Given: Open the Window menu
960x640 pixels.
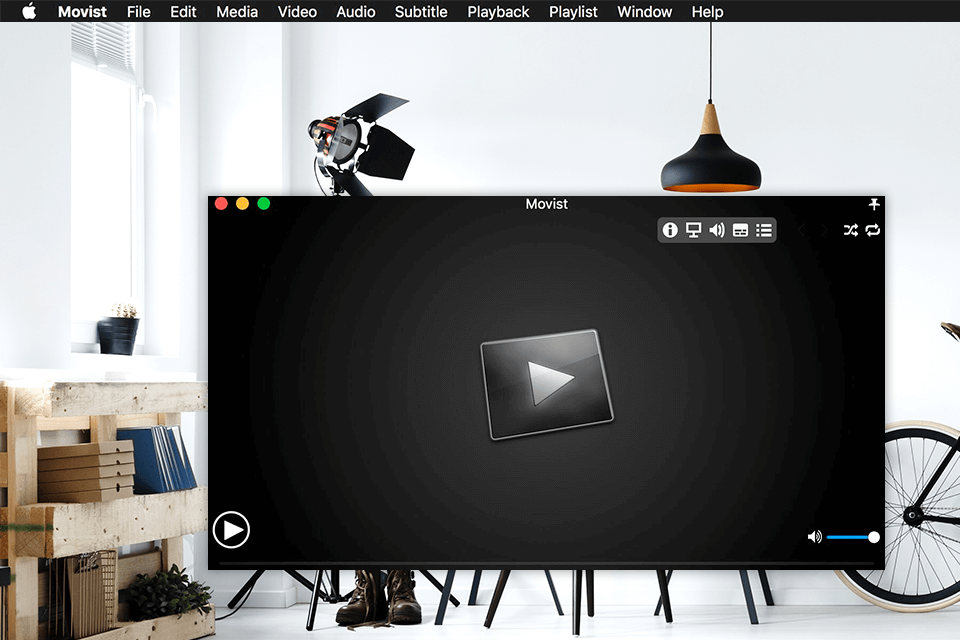Looking at the screenshot, I should coord(645,12).
